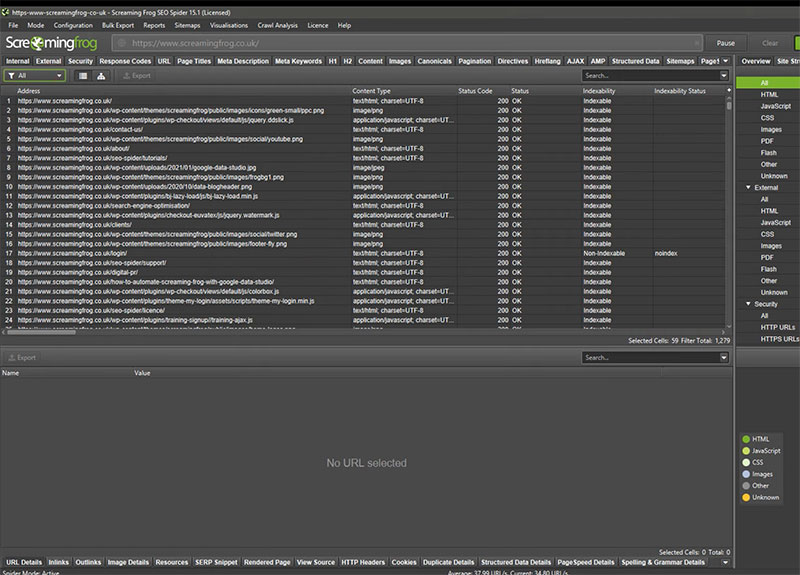Select the row 4 contact-us URL

(x=80, y=130)
